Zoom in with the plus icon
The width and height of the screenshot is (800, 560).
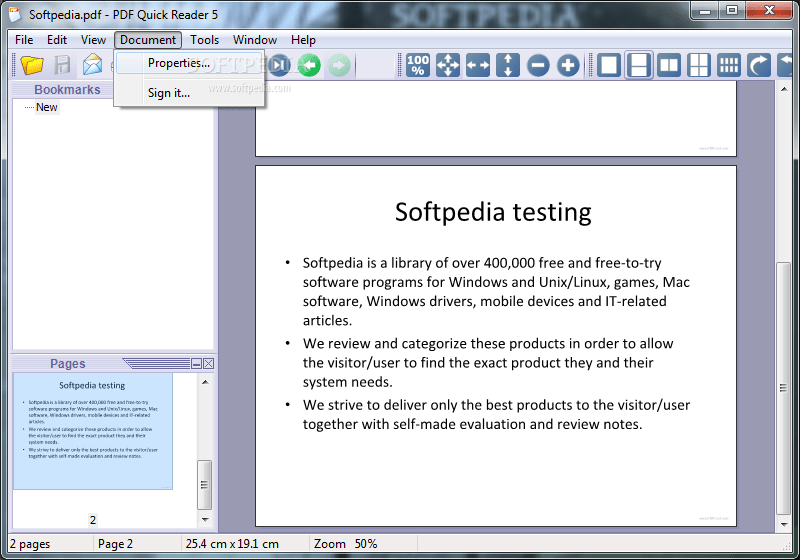coord(568,65)
